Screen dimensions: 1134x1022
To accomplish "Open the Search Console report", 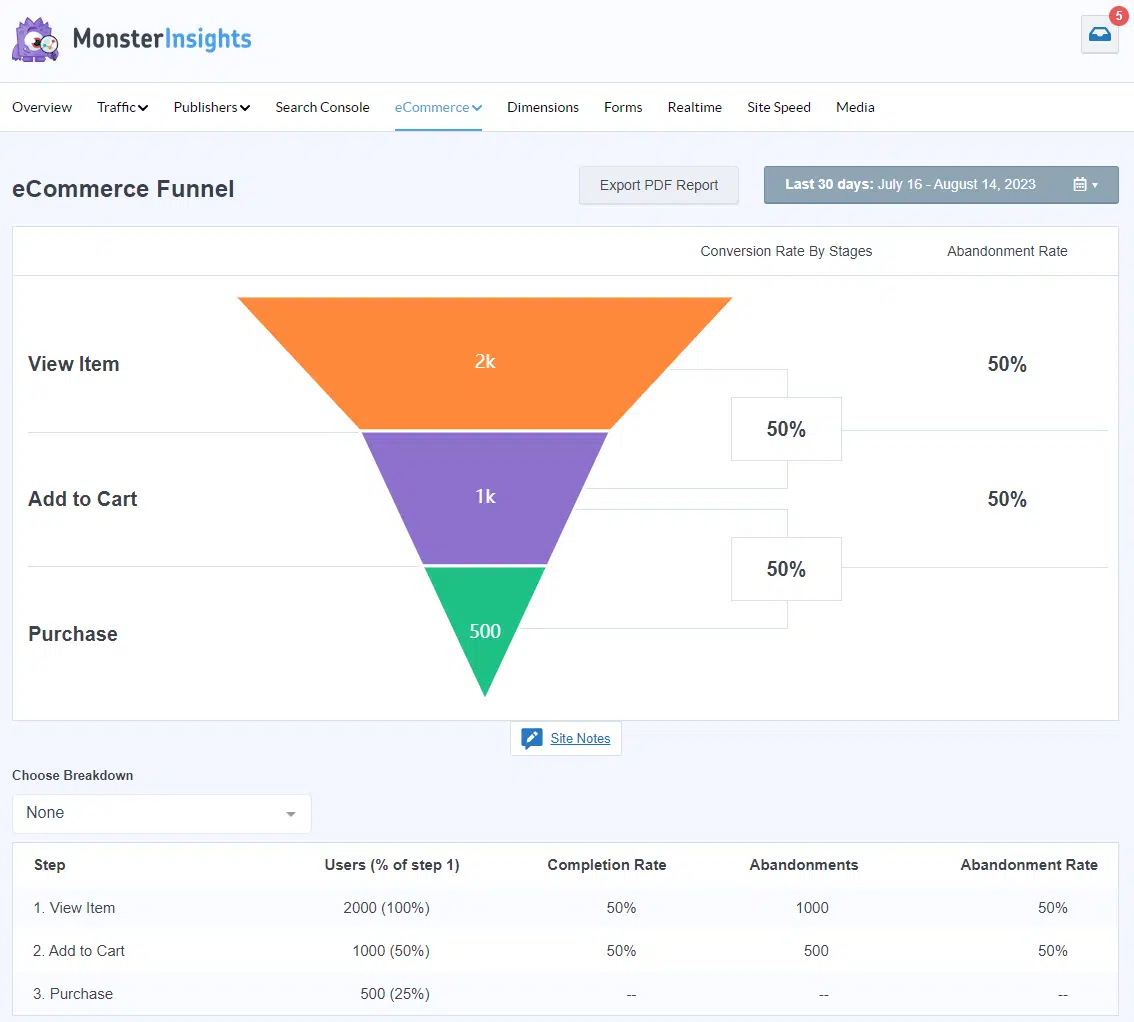I will (x=322, y=107).
